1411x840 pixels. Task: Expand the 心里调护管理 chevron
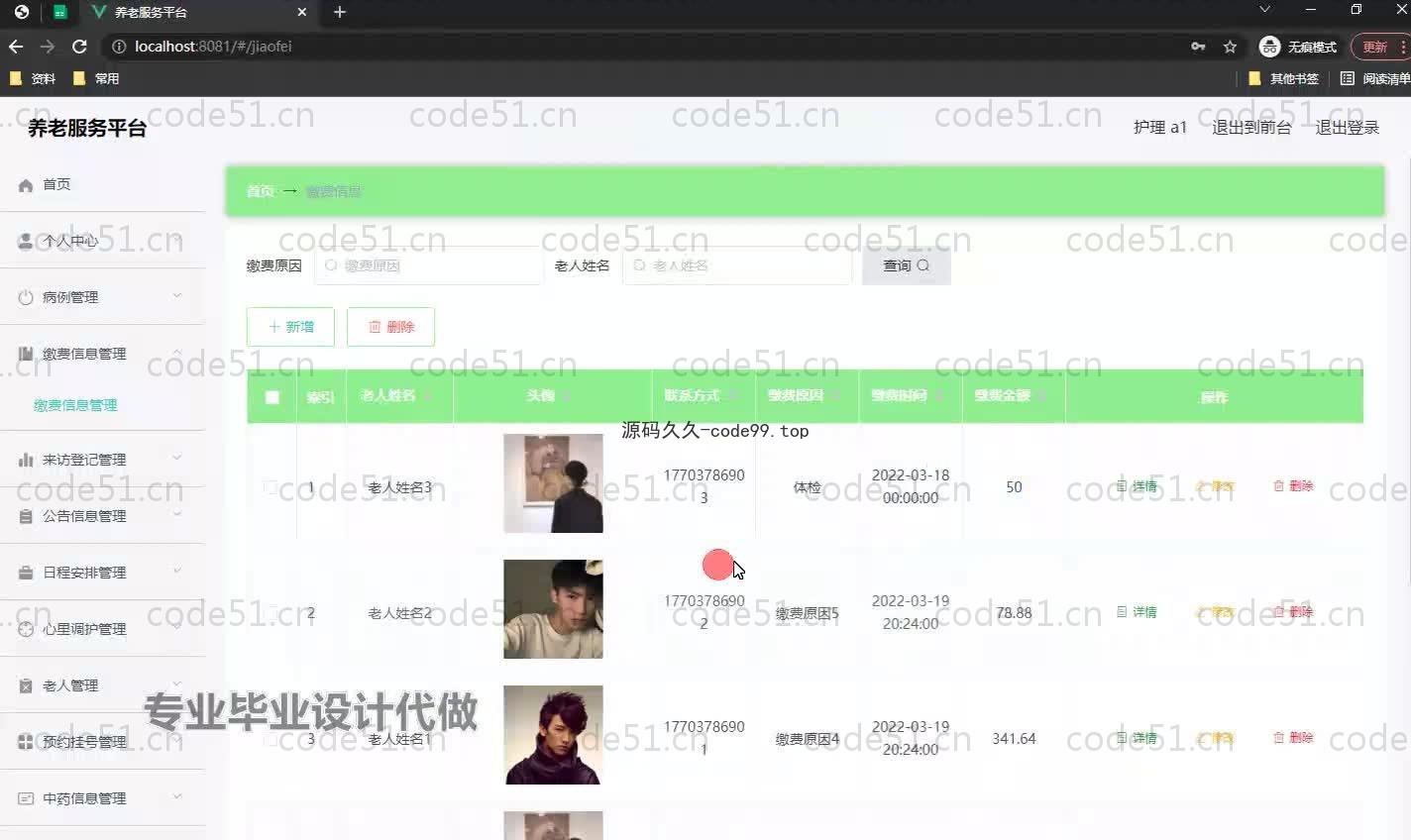[177, 627]
